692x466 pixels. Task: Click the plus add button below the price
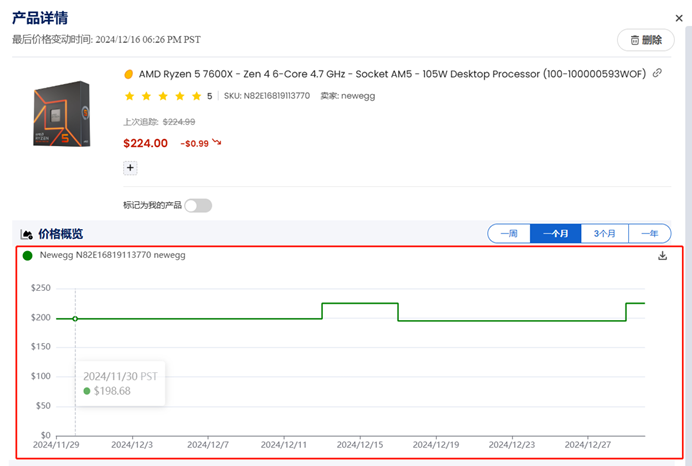pos(130,168)
